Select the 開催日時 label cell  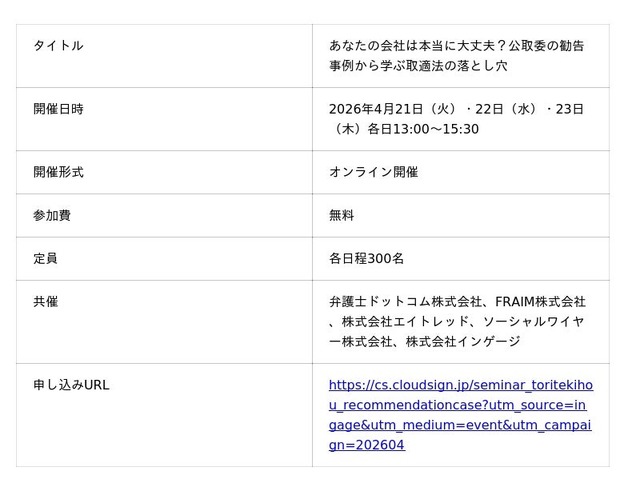click(x=58, y=109)
